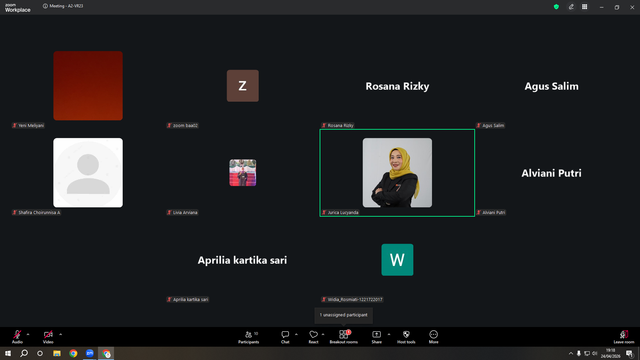Click the tray microphone icon
The width and height of the screenshot is (640, 360).
[x=579, y=353]
